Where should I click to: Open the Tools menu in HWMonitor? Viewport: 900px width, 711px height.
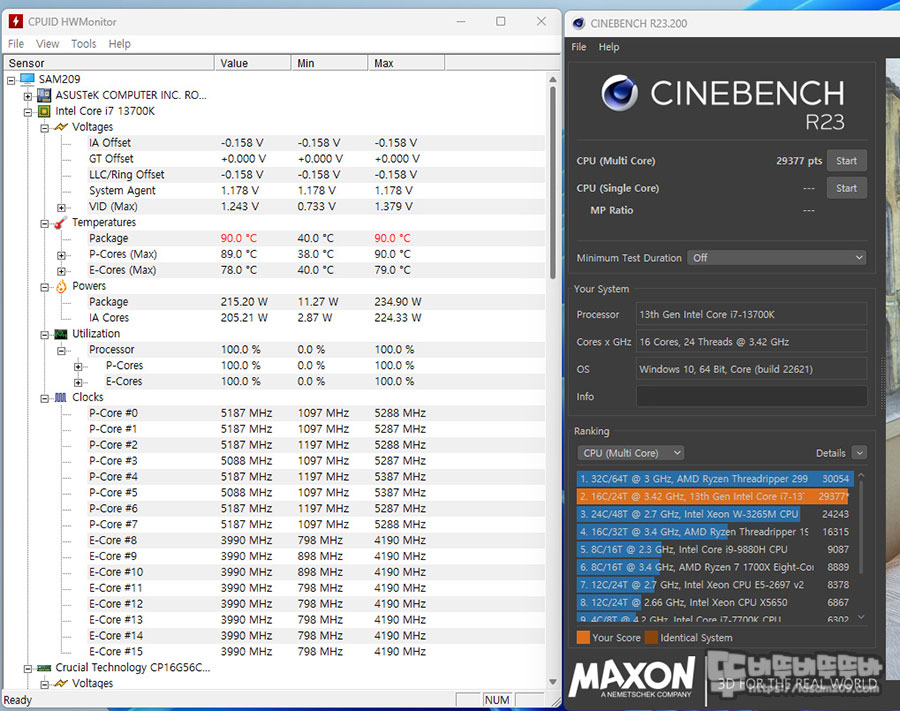pos(84,44)
